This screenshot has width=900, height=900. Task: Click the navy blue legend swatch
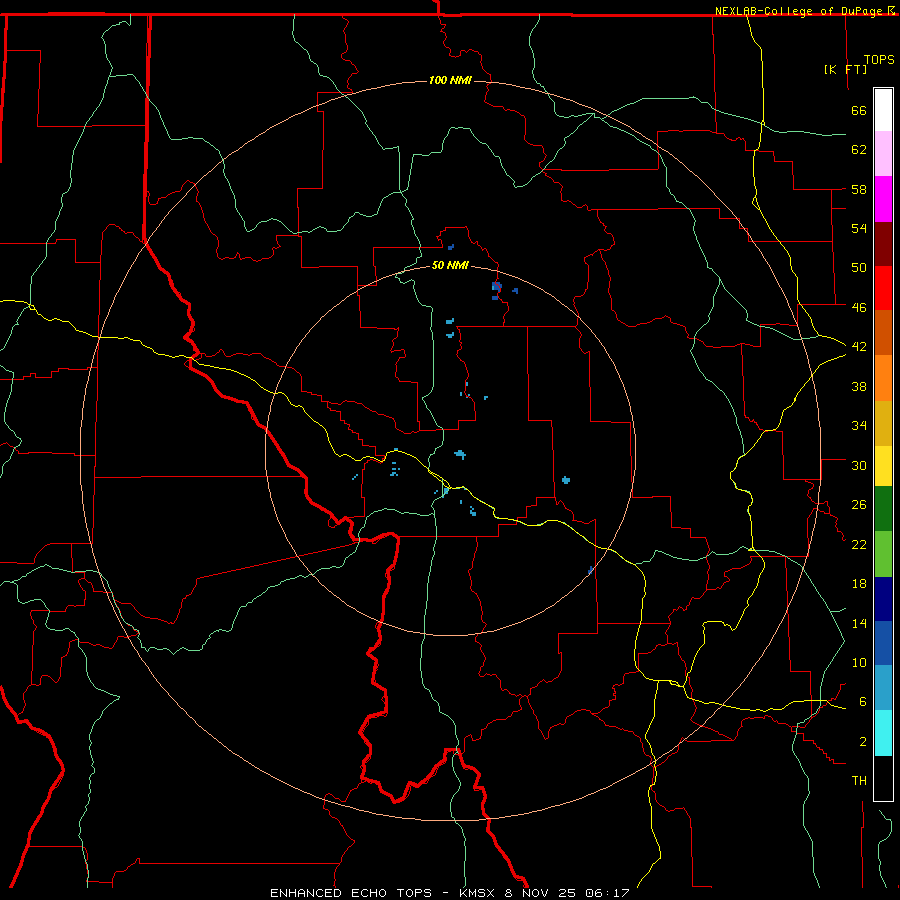coord(883,599)
